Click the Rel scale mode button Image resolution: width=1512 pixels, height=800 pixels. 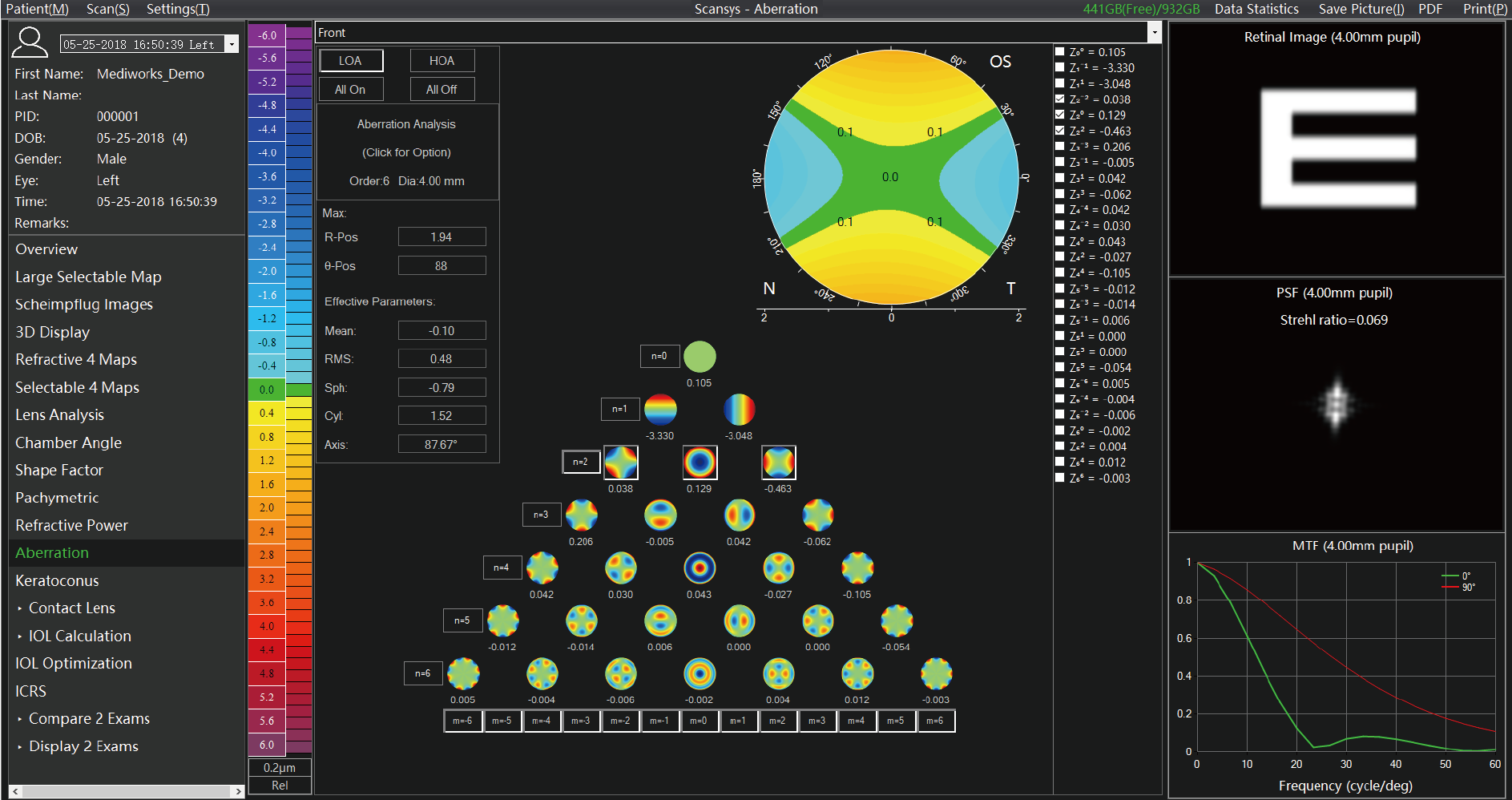(x=280, y=786)
